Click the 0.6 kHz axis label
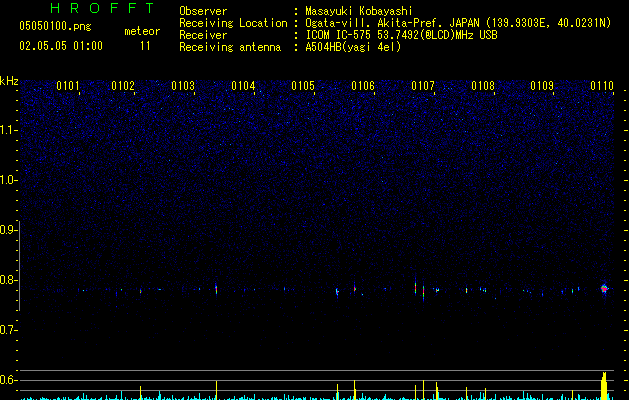 click(7, 380)
